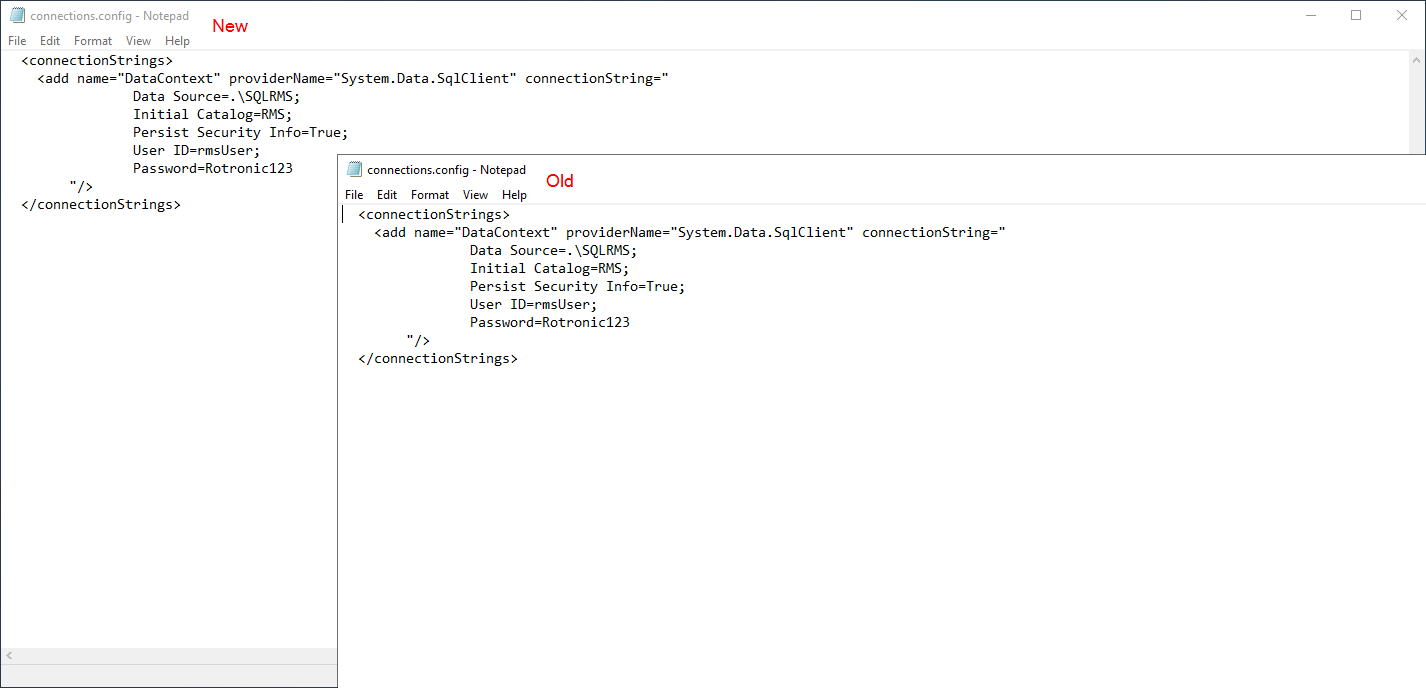This screenshot has height=688, width=1426.
Task: Click closing </connectionStrings> tag in Old window
Action: (438, 358)
